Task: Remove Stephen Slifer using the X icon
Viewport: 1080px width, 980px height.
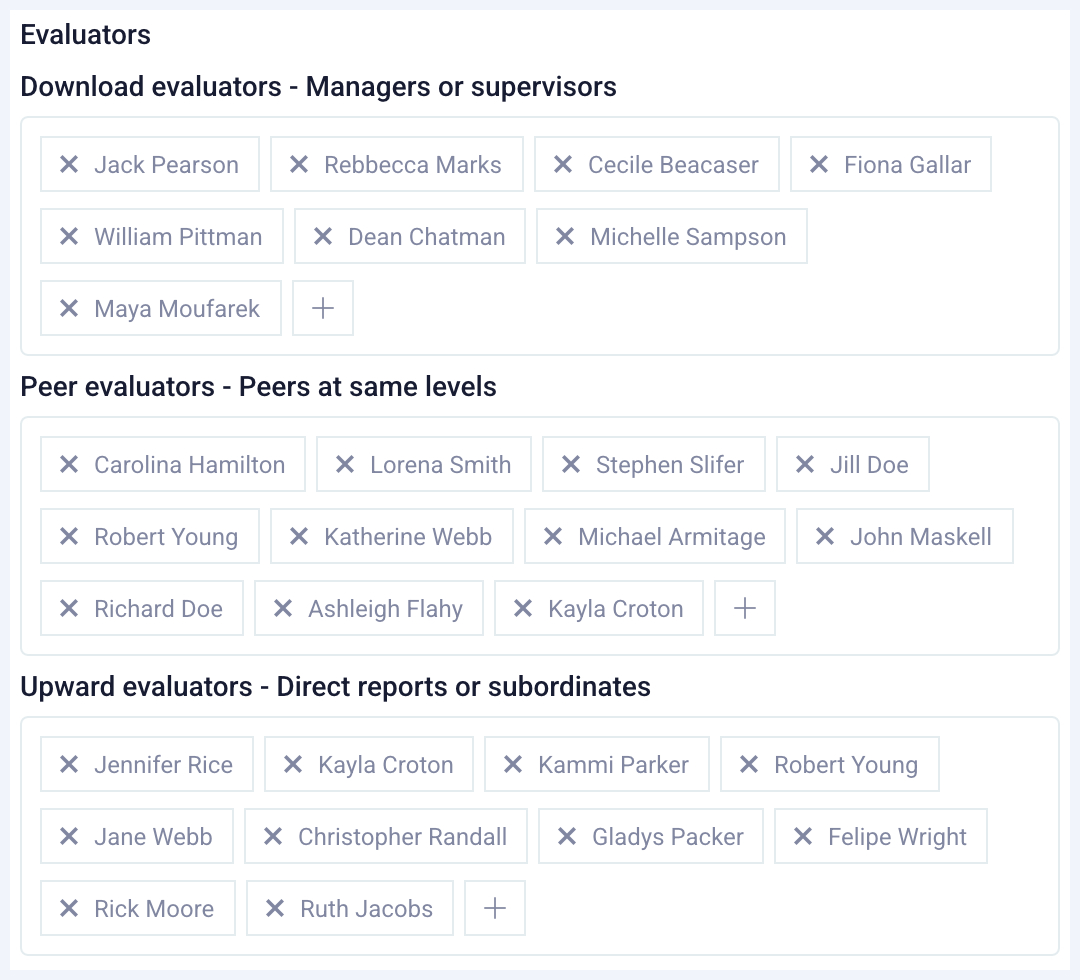Action: tap(571, 464)
